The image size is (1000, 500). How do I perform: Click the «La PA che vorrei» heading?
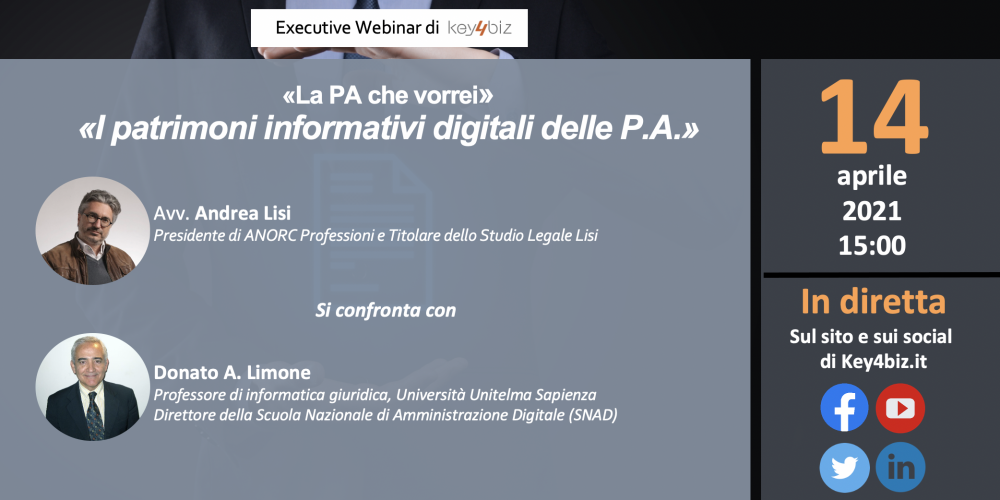(x=388, y=97)
